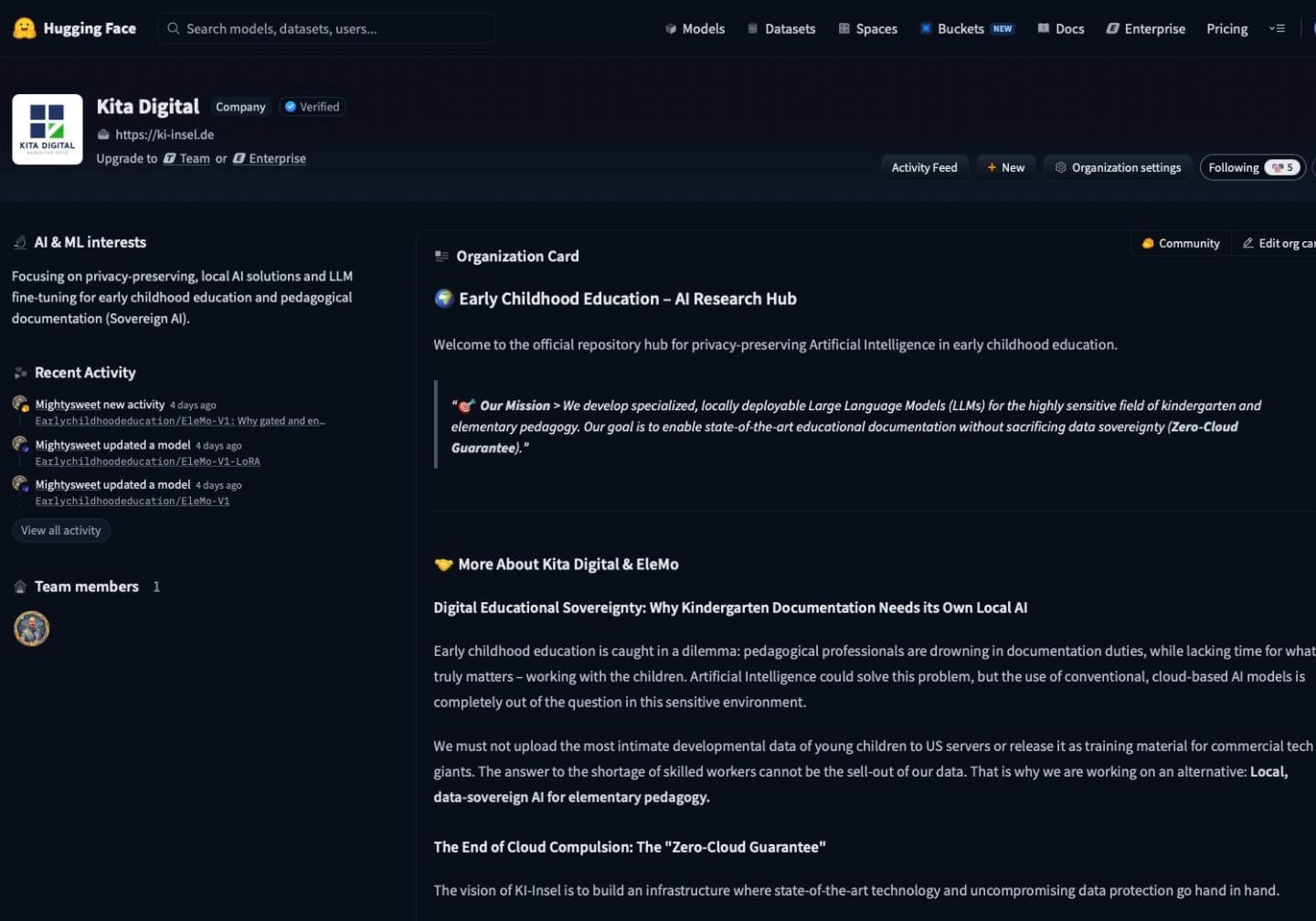Click 'More About Kita Digital & EleMo' heading

coord(568,565)
